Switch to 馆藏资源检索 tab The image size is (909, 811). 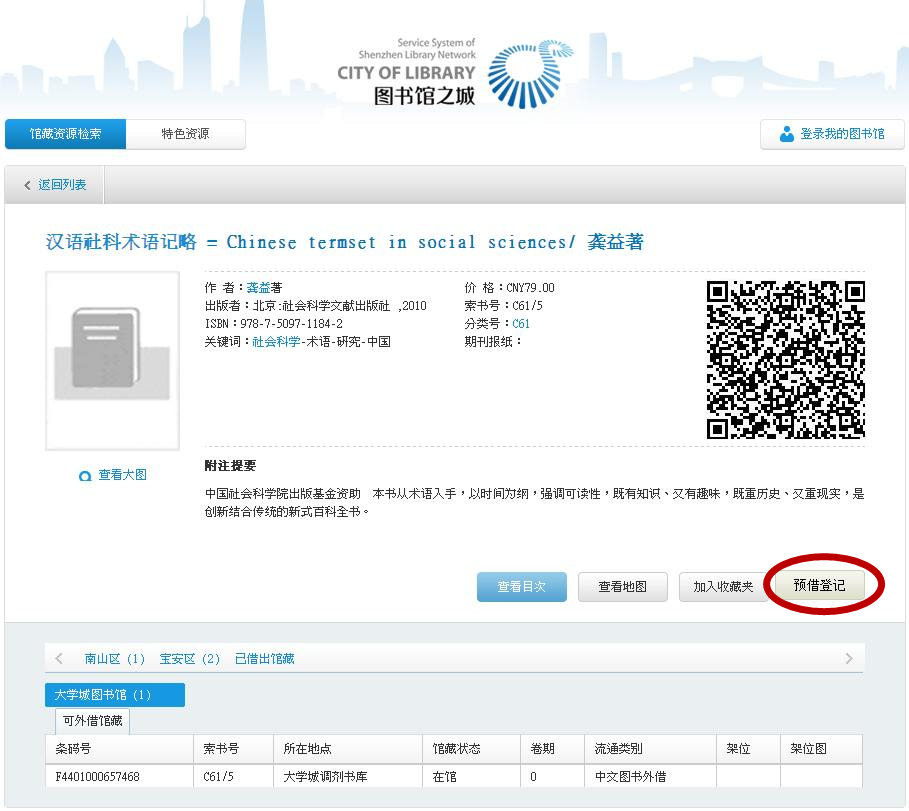pyautogui.click(x=65, y=134)
